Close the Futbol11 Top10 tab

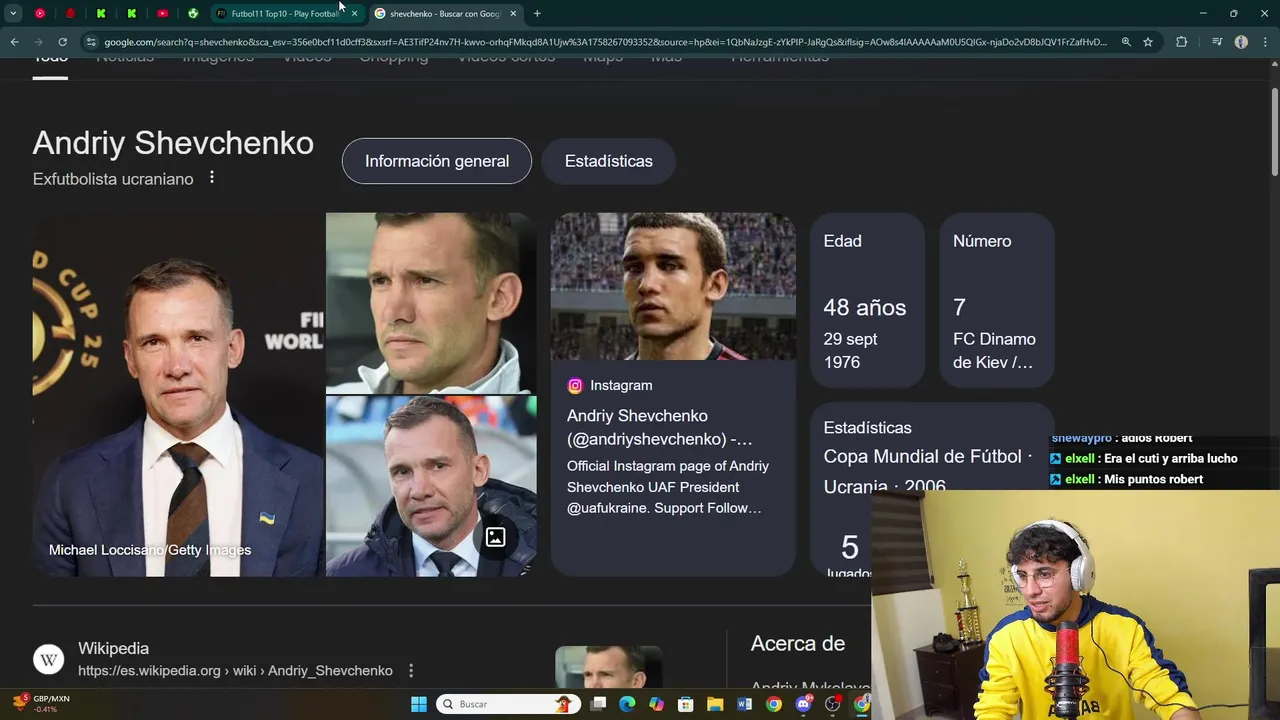[x=354, y=13]
